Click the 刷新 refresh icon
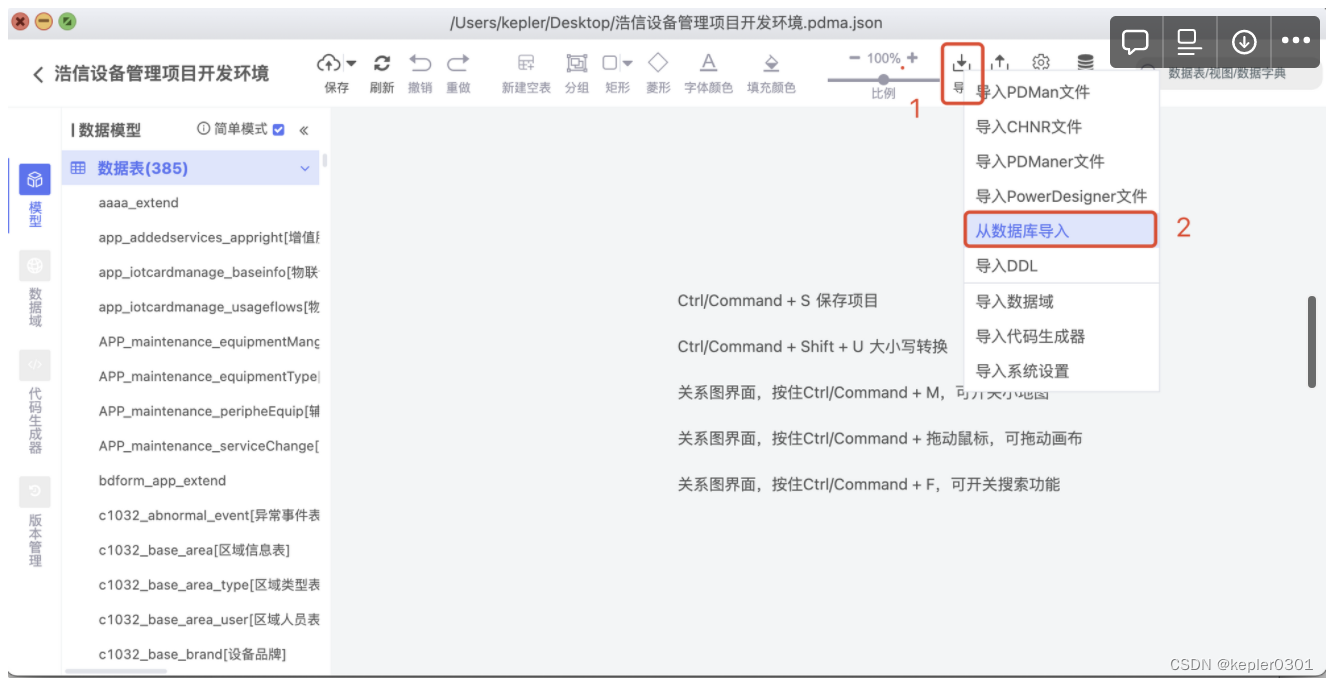The image size is (1328, 682). pyautogui.click(x=382, y=62)
